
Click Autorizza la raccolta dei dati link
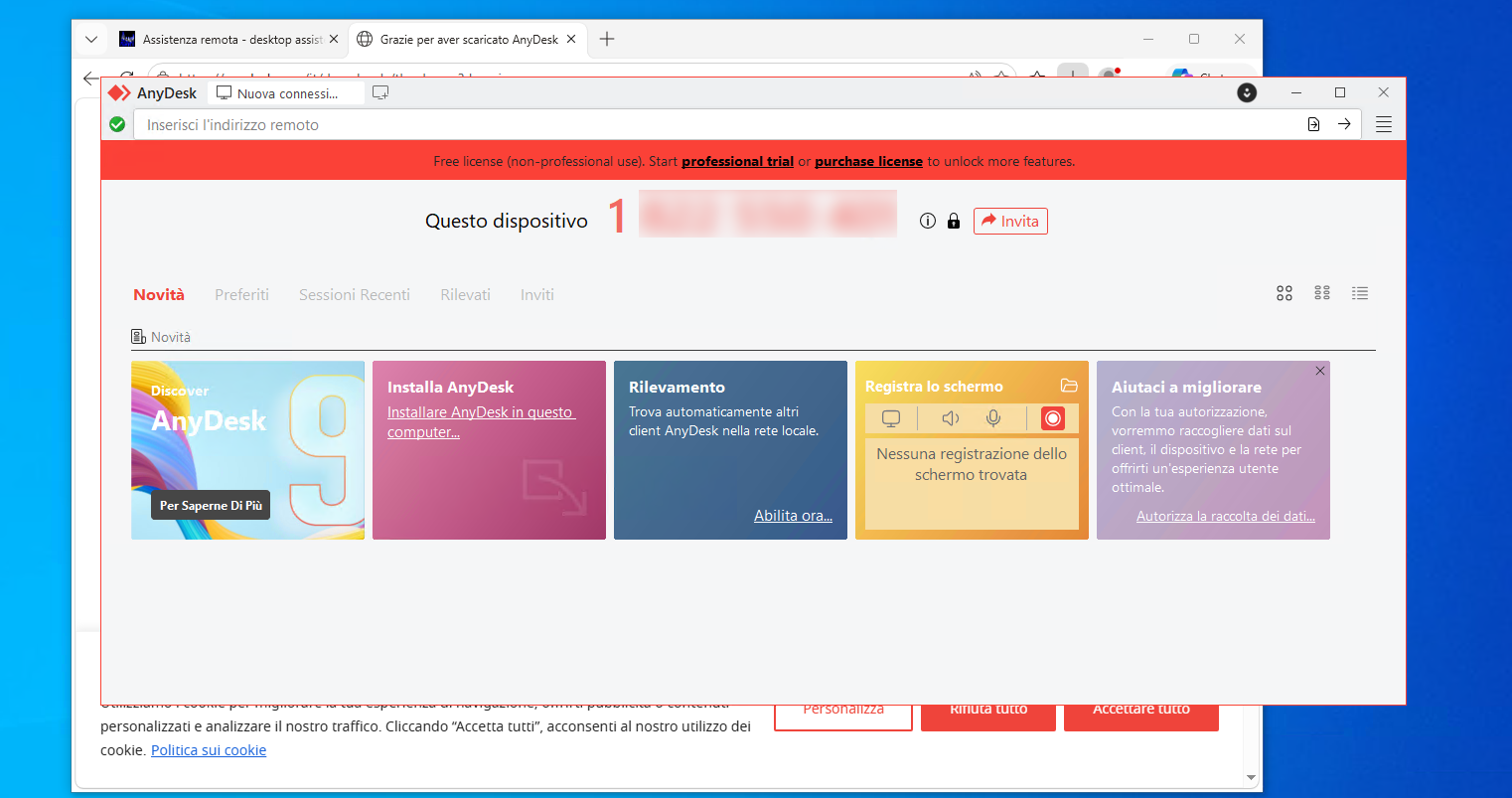(x=1226, y=516)
